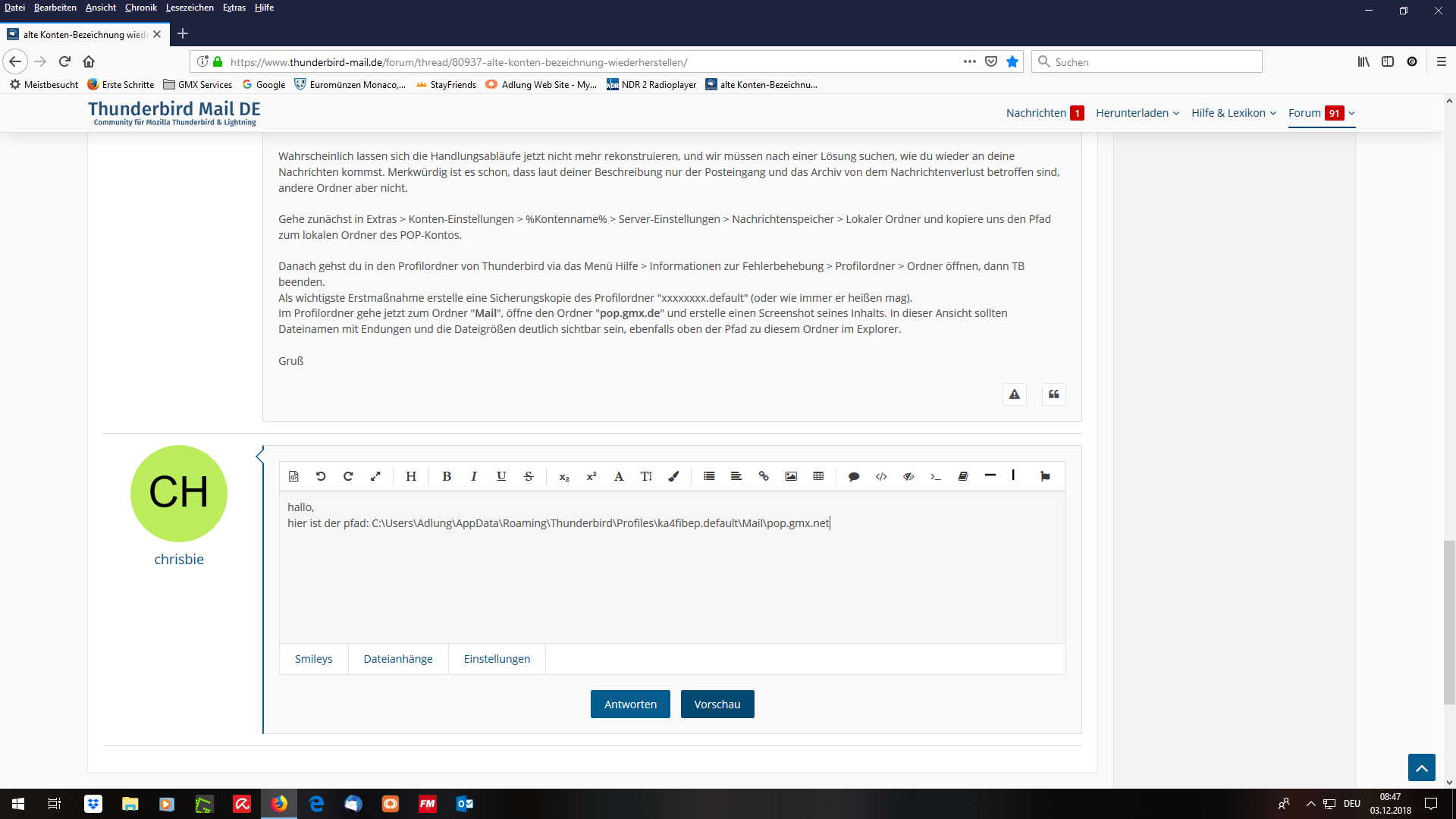Expand the Herunterladen dropdown menu
This screenshot has height=819, width=1456.
1137,113
